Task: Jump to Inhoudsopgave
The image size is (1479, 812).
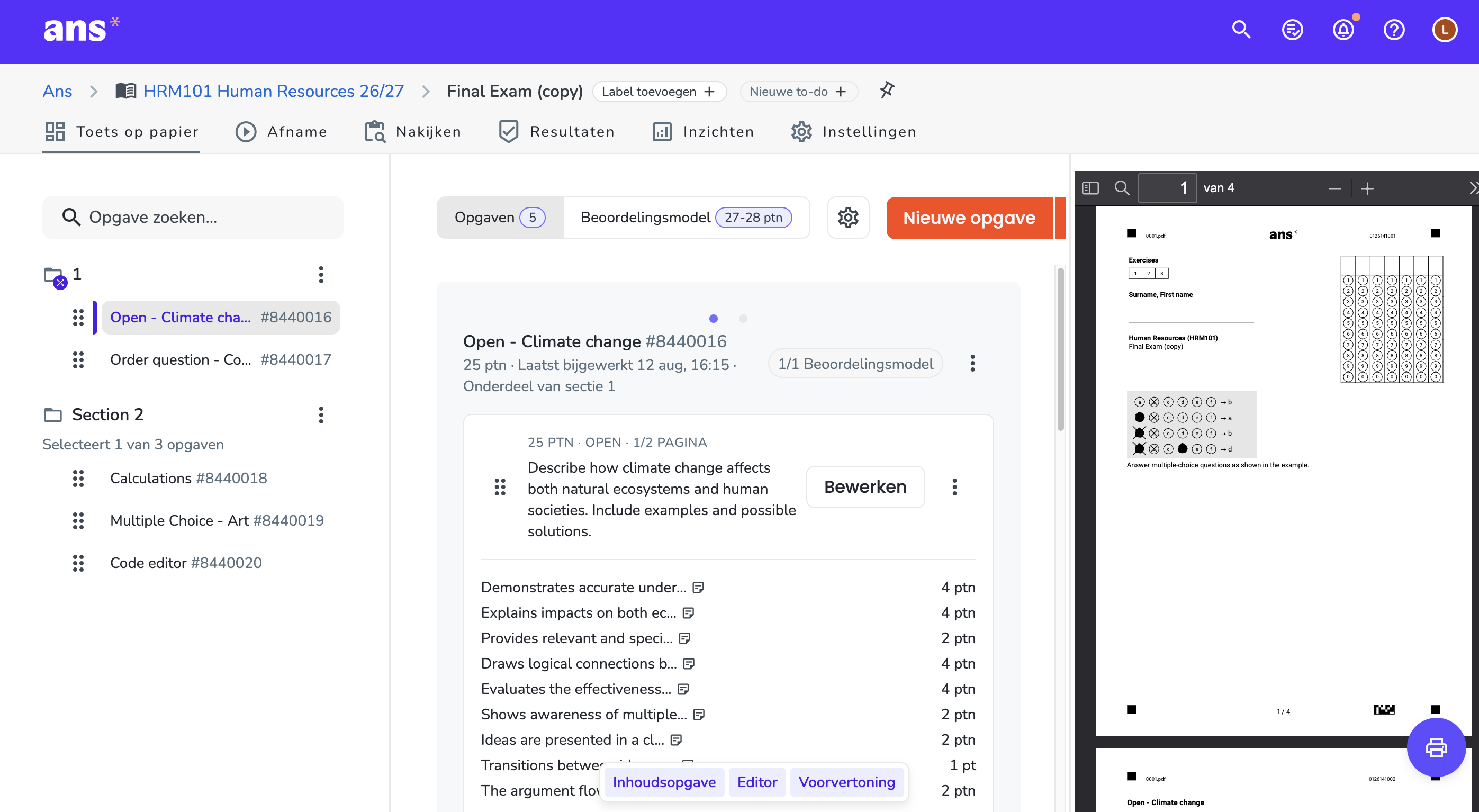Action: click(x=664, y=782)
